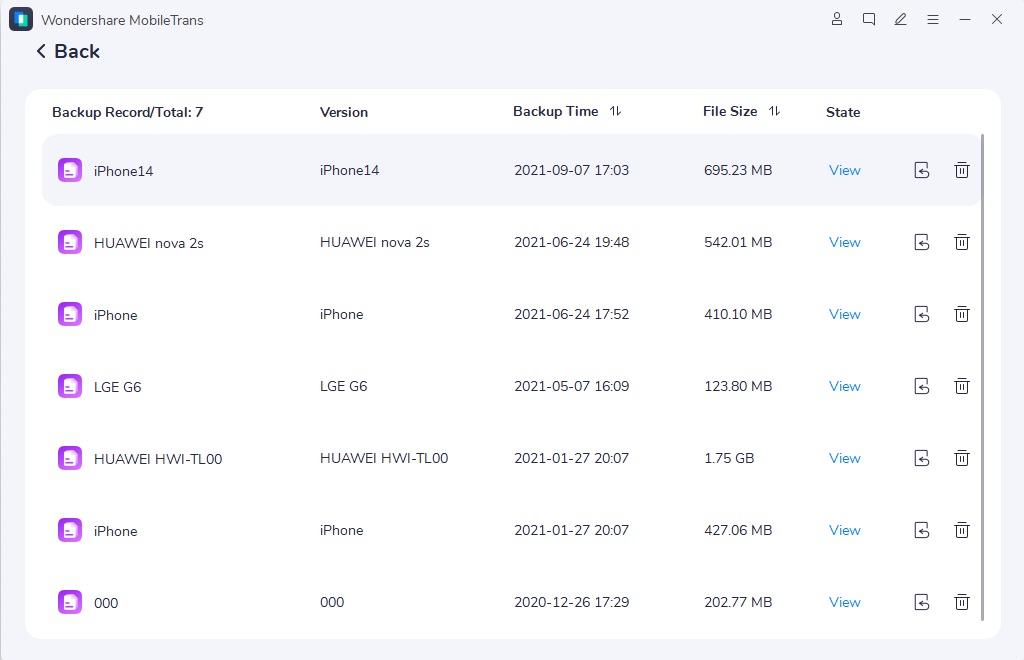Click the State column header

tap(842, 112)
